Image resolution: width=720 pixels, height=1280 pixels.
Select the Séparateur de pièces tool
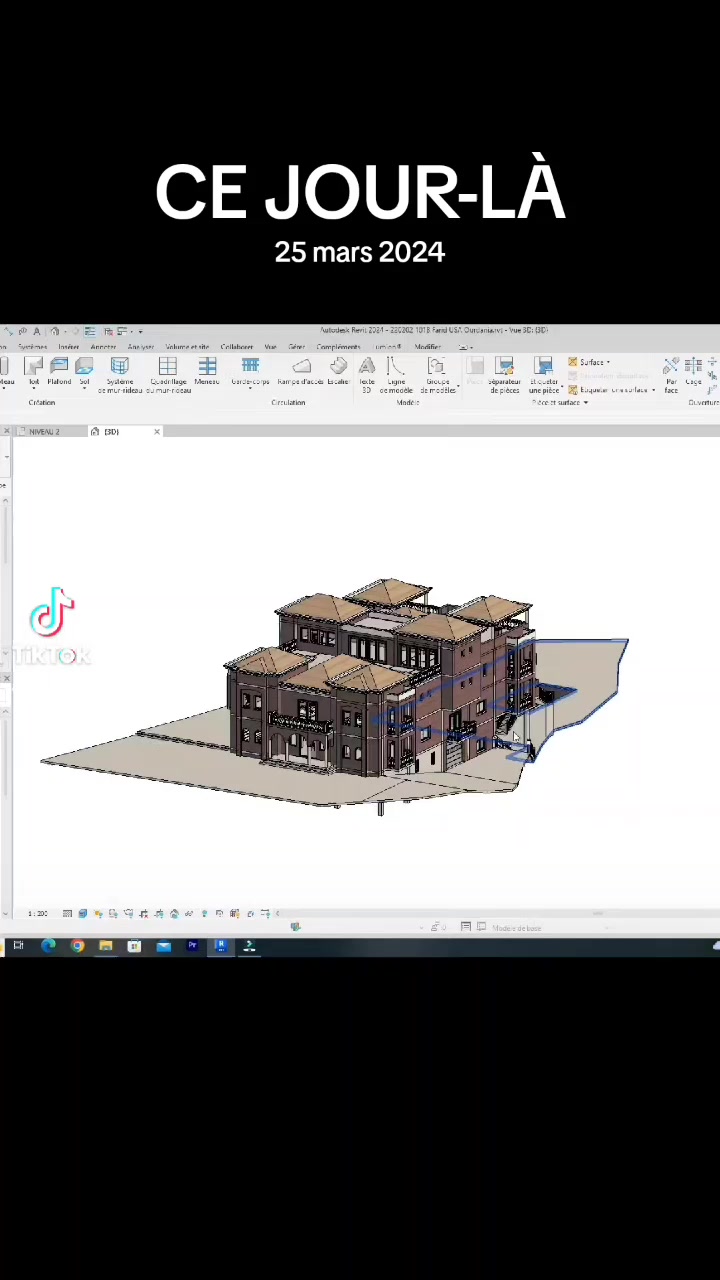coord(504,374)
